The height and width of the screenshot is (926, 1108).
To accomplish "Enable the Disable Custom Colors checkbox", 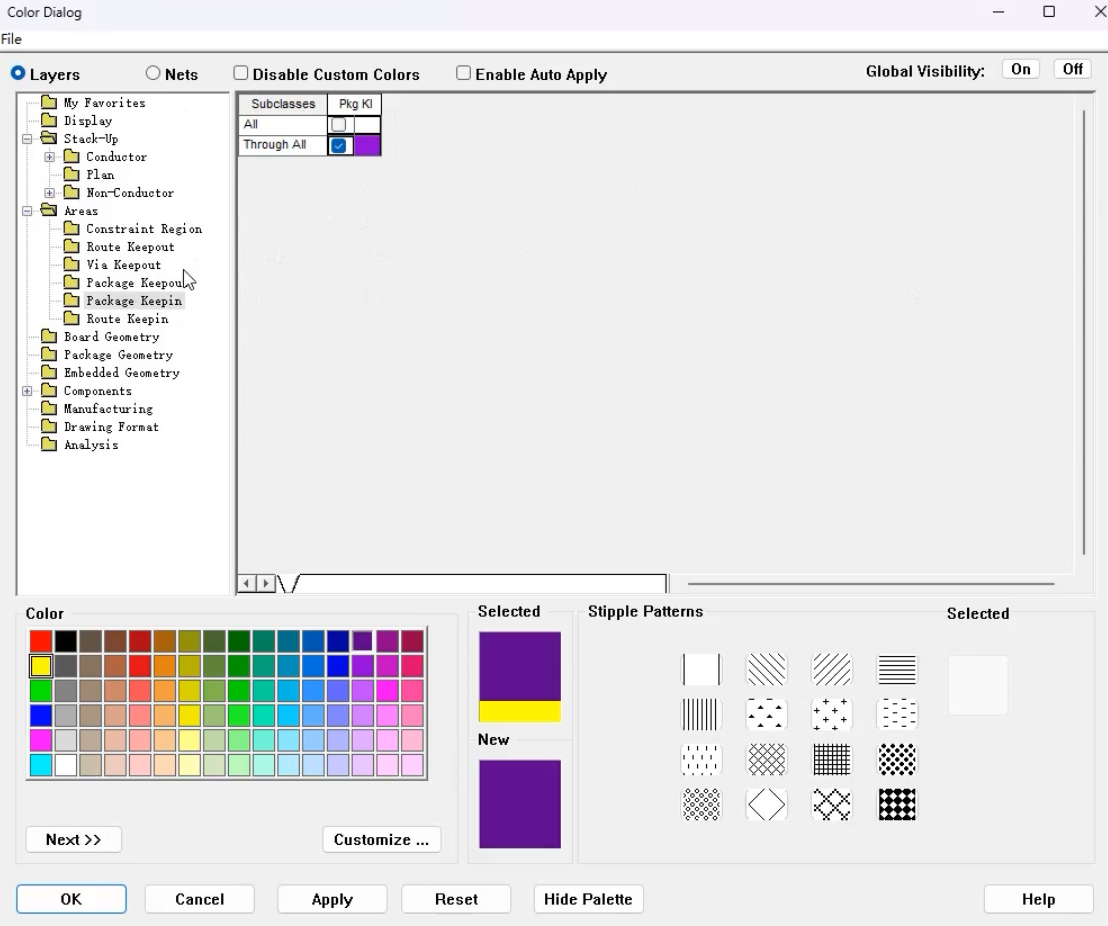I will pyautogui.click(x=241, y=73).
